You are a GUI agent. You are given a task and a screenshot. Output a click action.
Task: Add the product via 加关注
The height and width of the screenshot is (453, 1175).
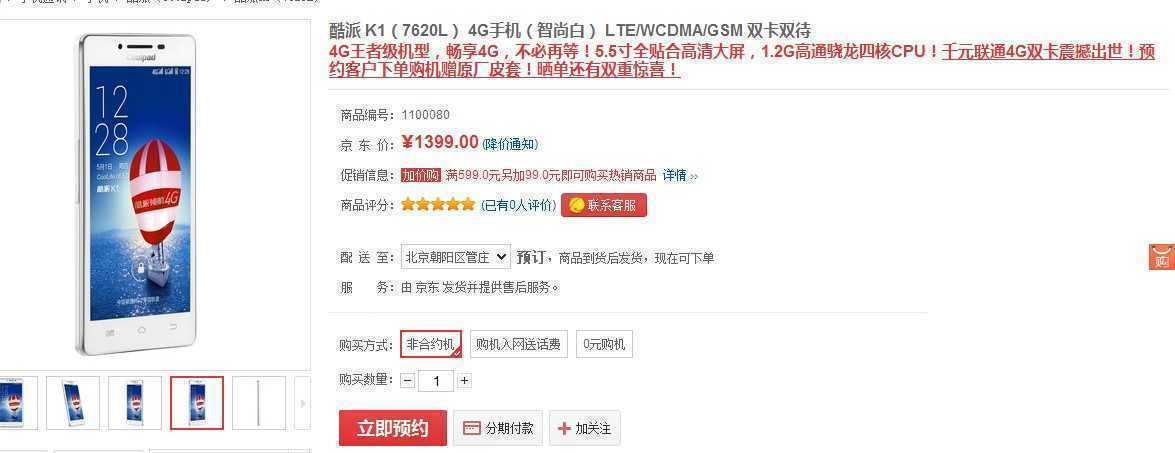[585, 428]
